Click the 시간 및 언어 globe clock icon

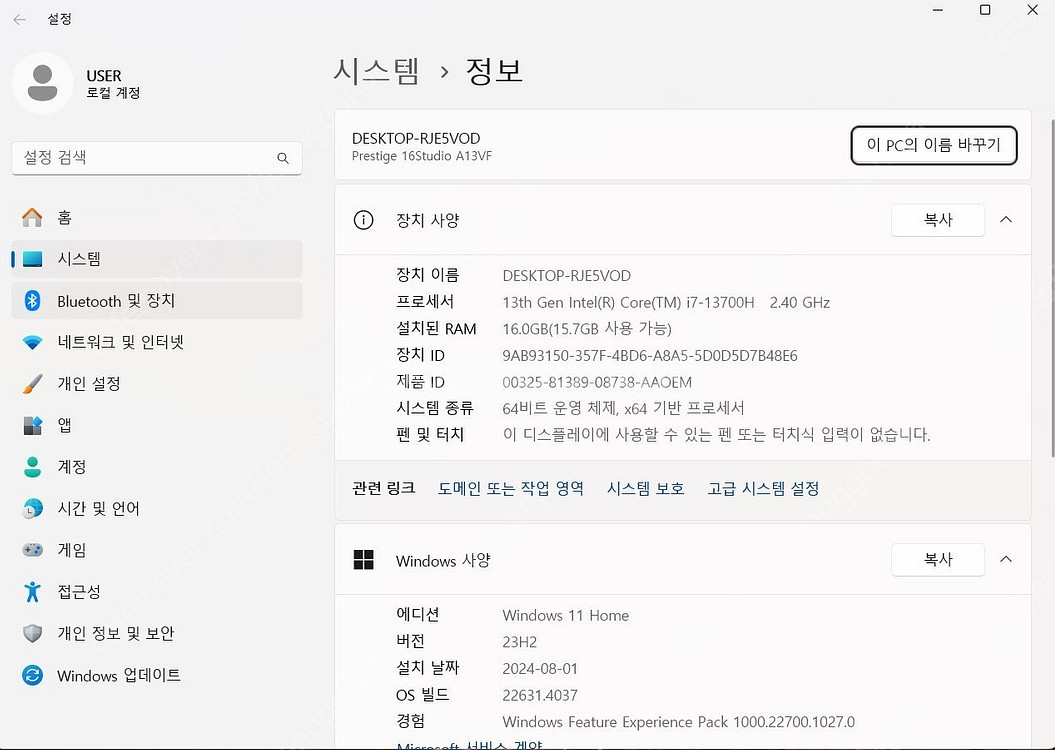click(32, 509)
